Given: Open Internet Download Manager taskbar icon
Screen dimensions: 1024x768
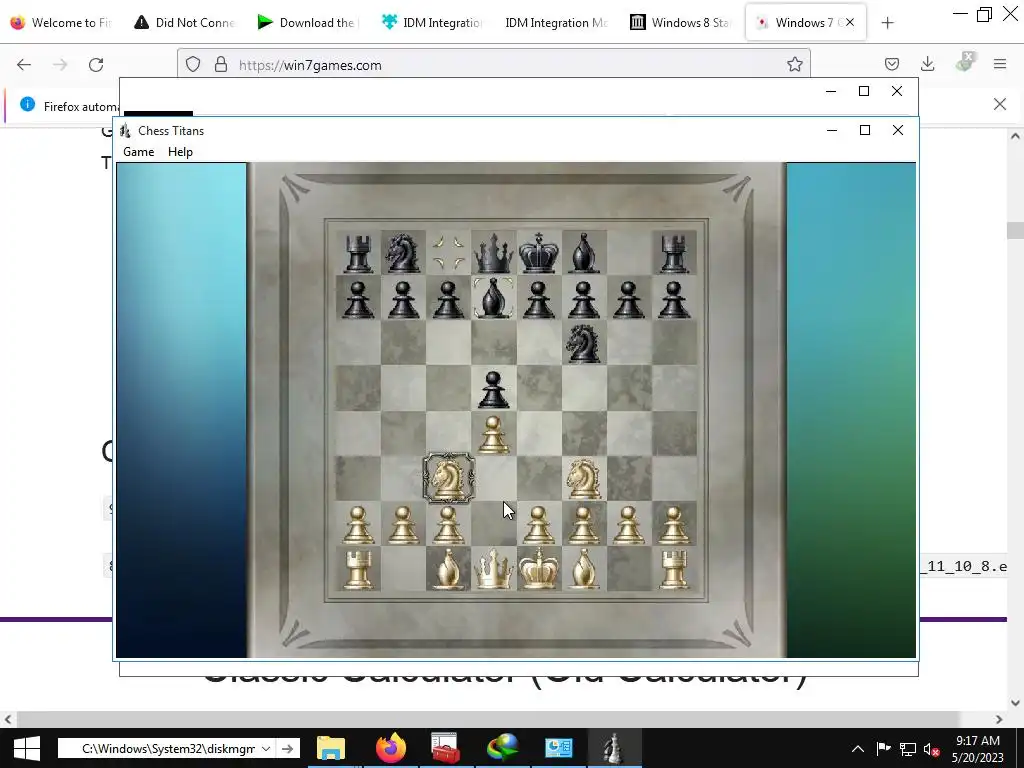Looking at the screenshot, I should (x=502, y=748).
